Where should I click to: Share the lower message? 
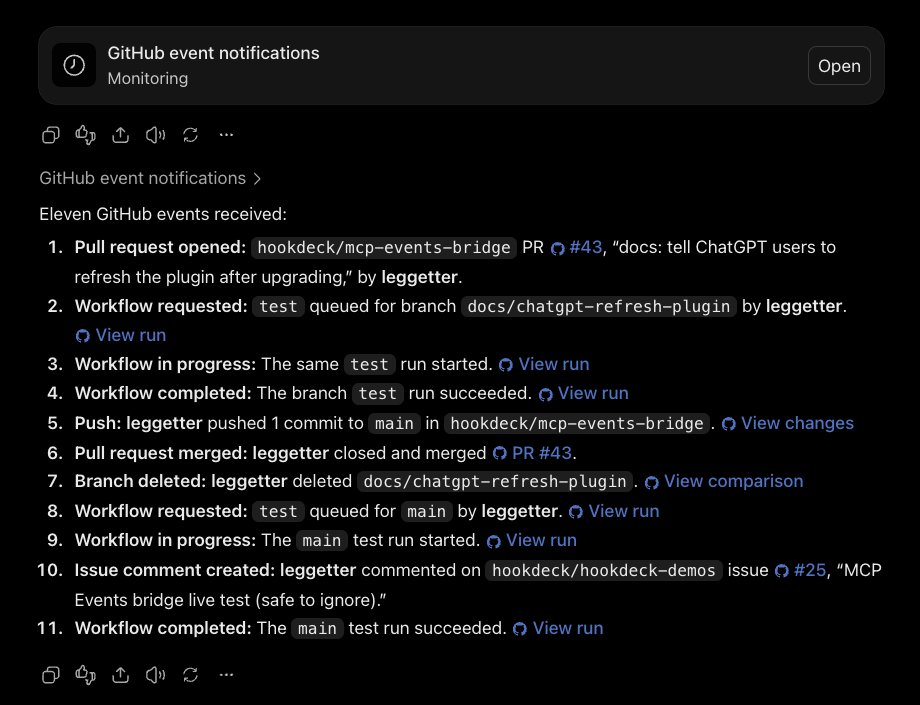pos(120,675)
